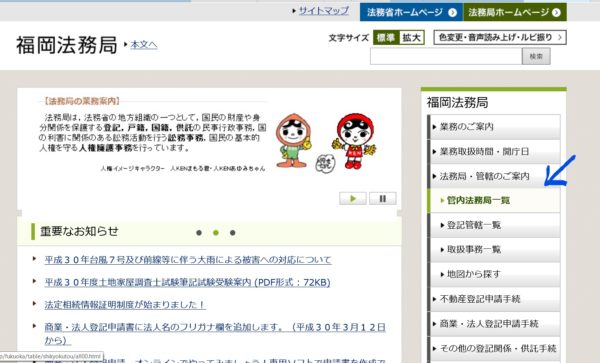Click the slideshow play button

(x=353, y=199)
